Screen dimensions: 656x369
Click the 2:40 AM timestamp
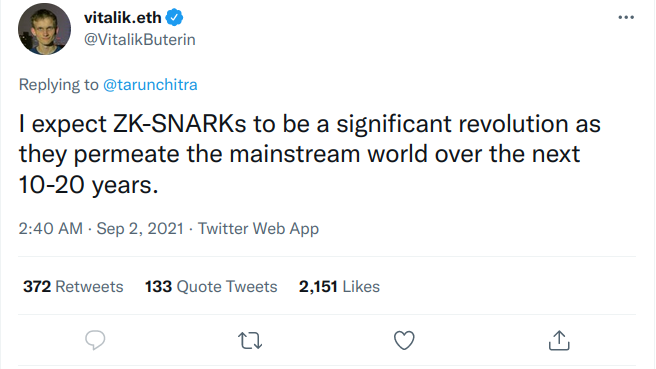point(51,228)
